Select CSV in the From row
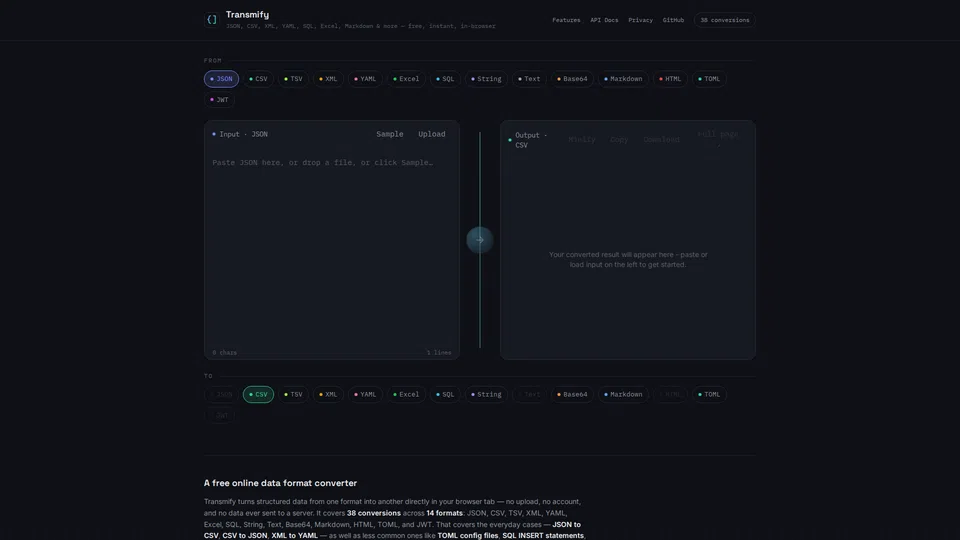The height and width of the screenshot is (540, 960). coord(258,79)
